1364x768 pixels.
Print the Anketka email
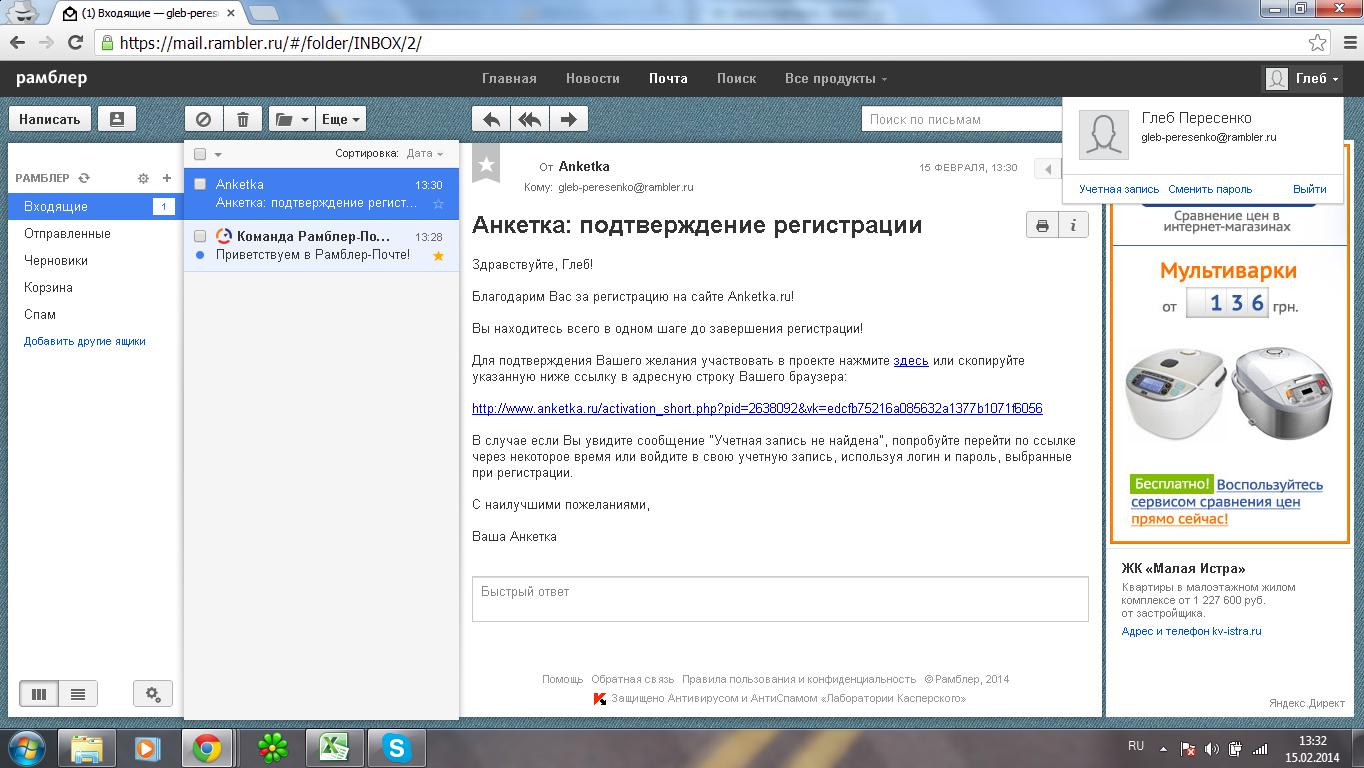click(1042, 225)
